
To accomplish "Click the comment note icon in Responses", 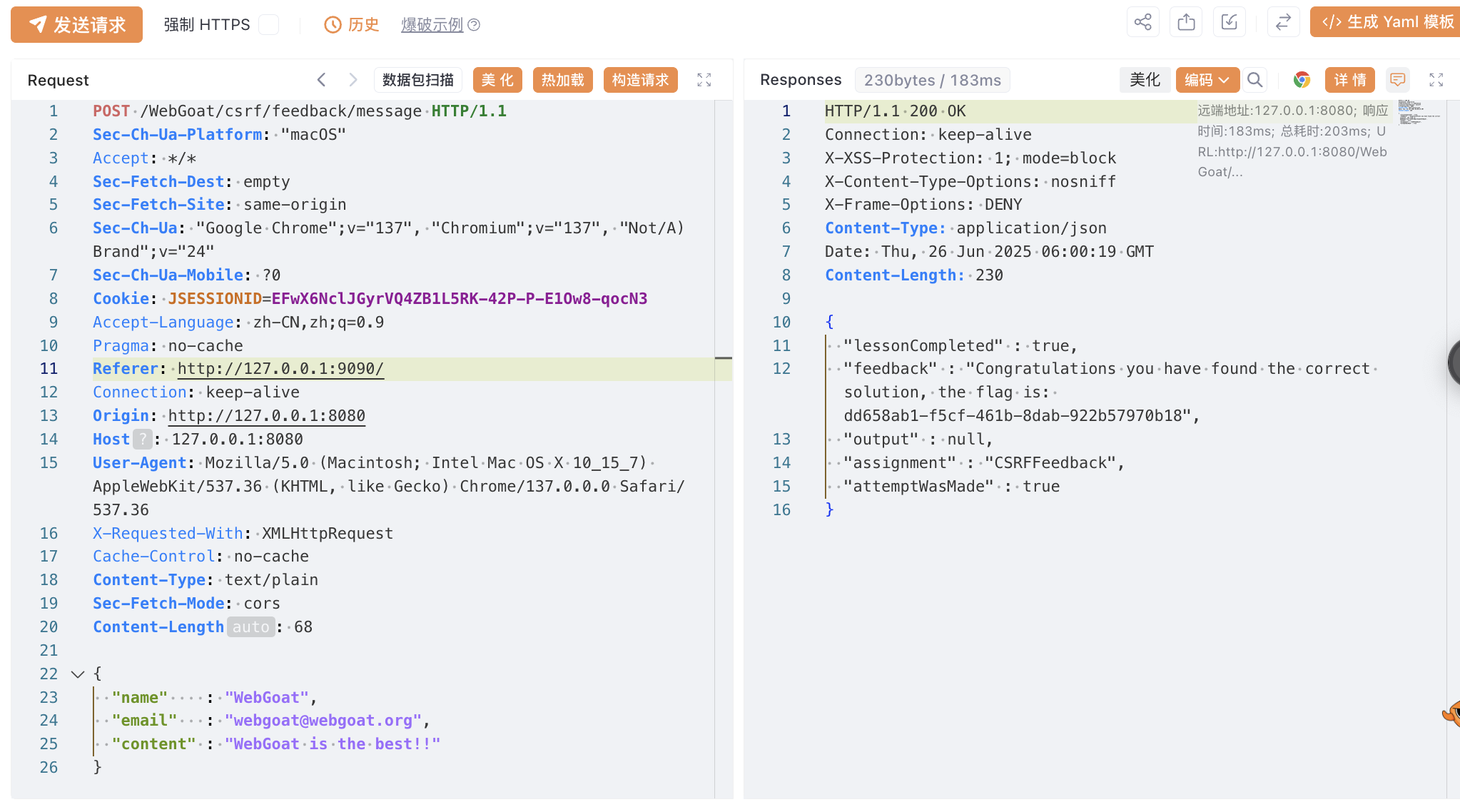I will (x=1397, y=80).
